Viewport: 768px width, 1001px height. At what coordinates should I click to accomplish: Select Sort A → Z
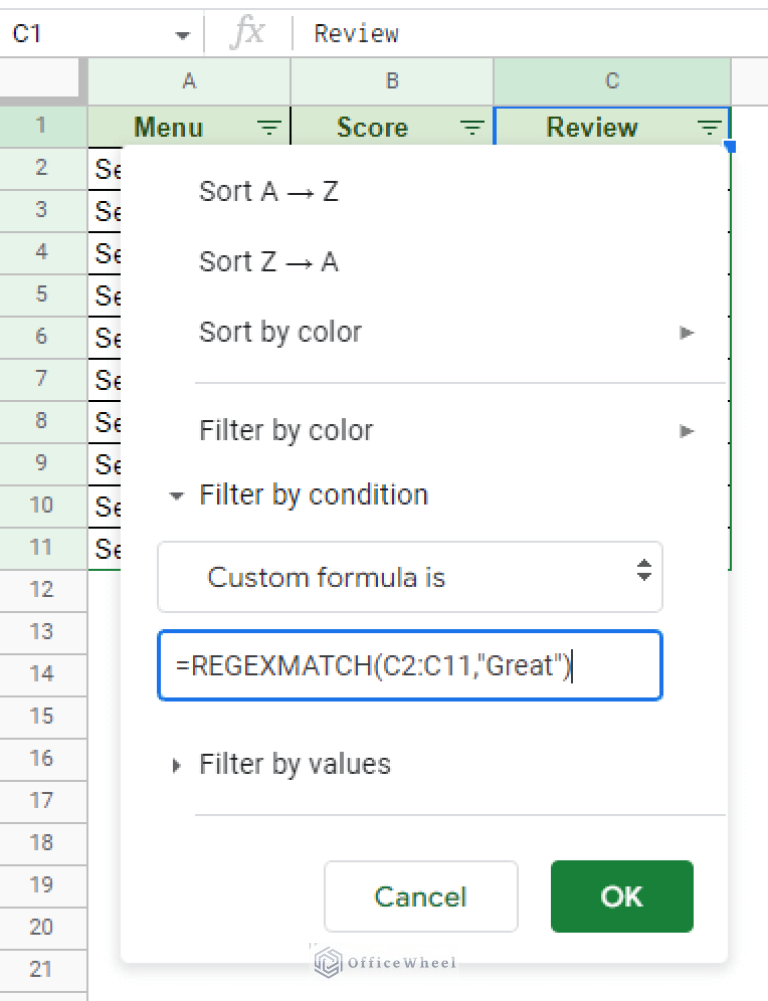coord(268,190)
